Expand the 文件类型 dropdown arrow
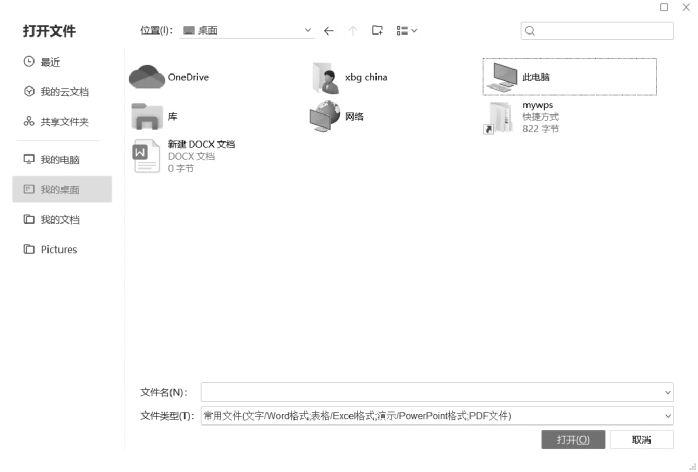The height and width of the screenshot is (472, 698). pyautogui.click(x=667, y=416)
